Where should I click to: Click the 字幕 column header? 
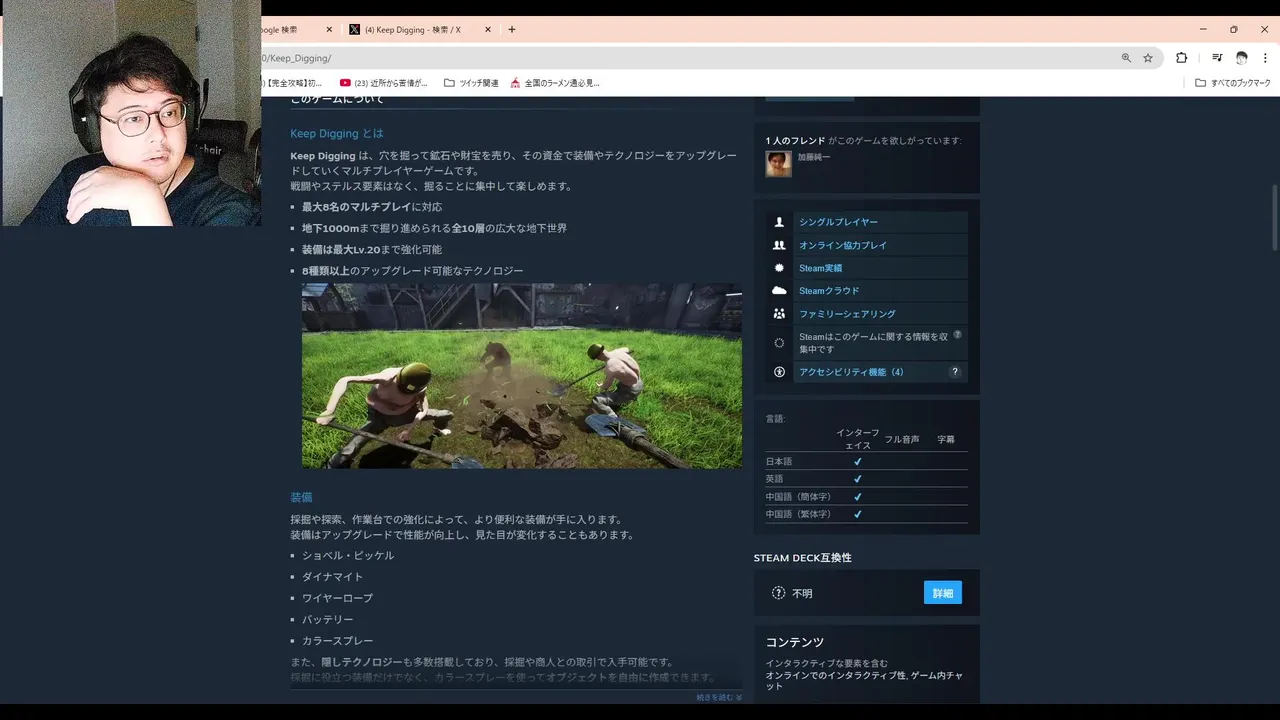click(x=946, y=439)
